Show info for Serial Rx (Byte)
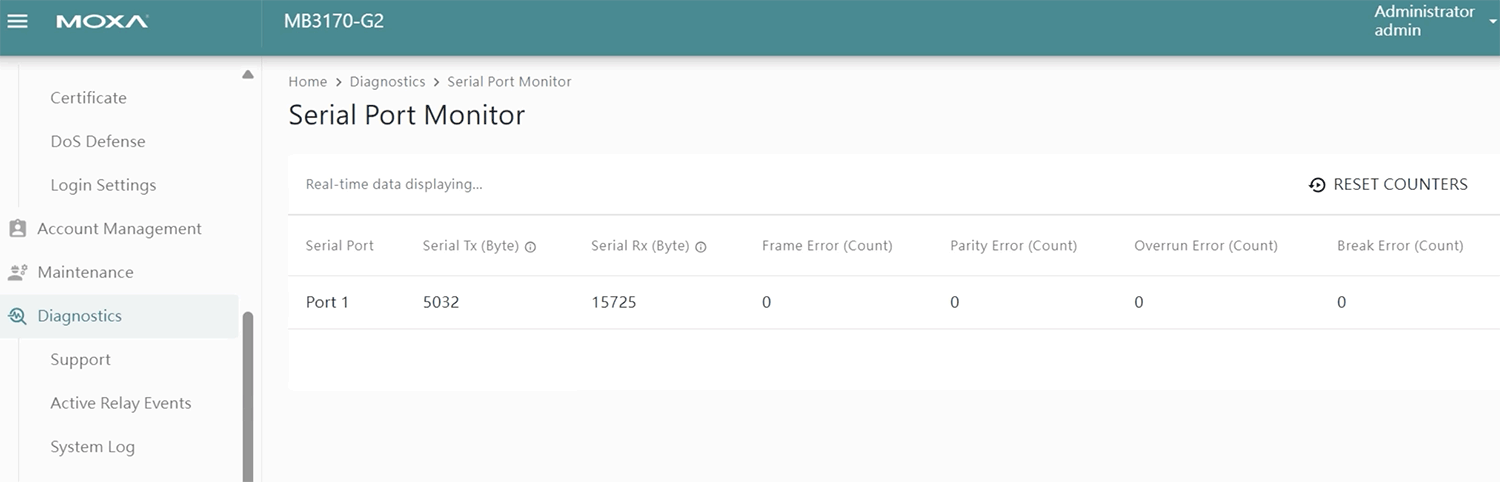Image resolution: width=1500 pixels, height=482 pixels. pos(701,247)
